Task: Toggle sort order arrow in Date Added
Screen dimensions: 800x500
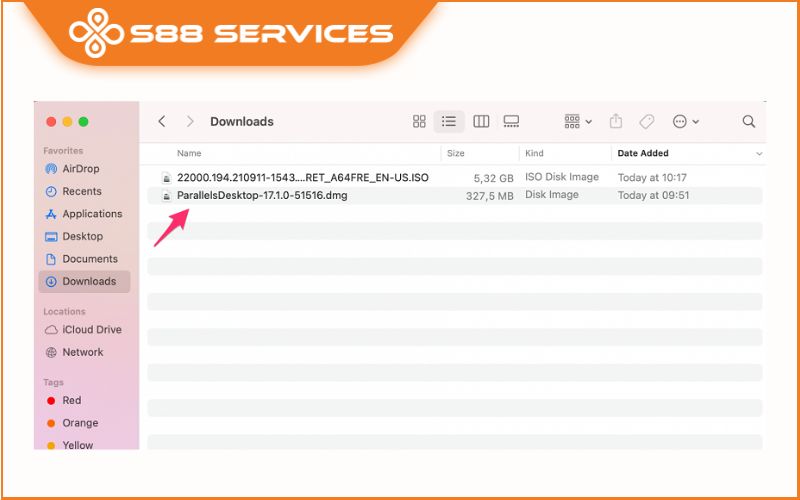Action: [x=759, y=154]
